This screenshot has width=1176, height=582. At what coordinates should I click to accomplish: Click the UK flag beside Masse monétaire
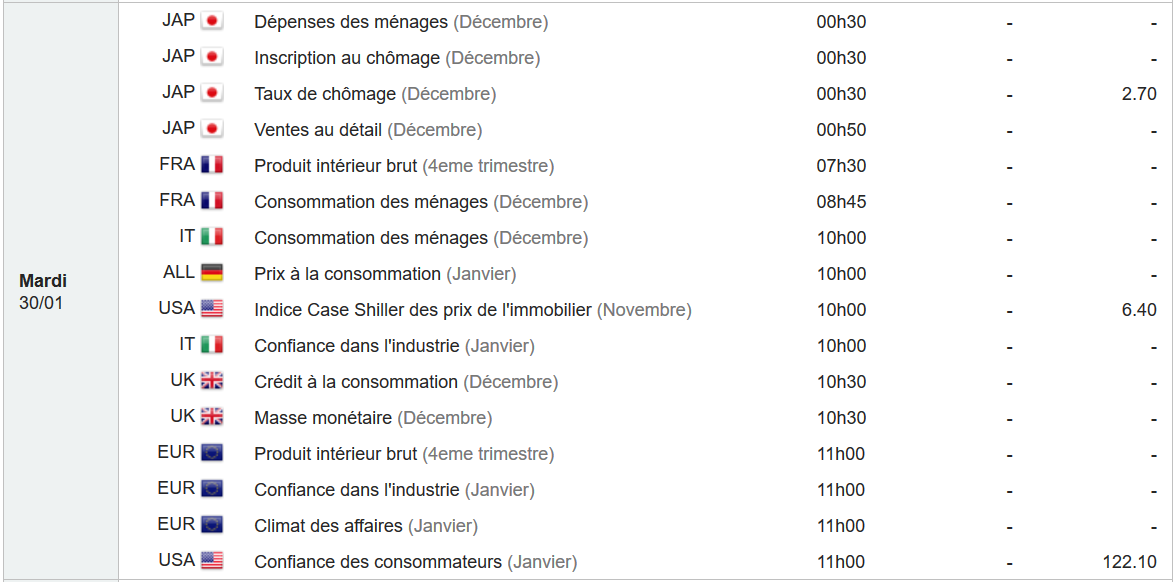pyautogui.click(x=212, y=417)
